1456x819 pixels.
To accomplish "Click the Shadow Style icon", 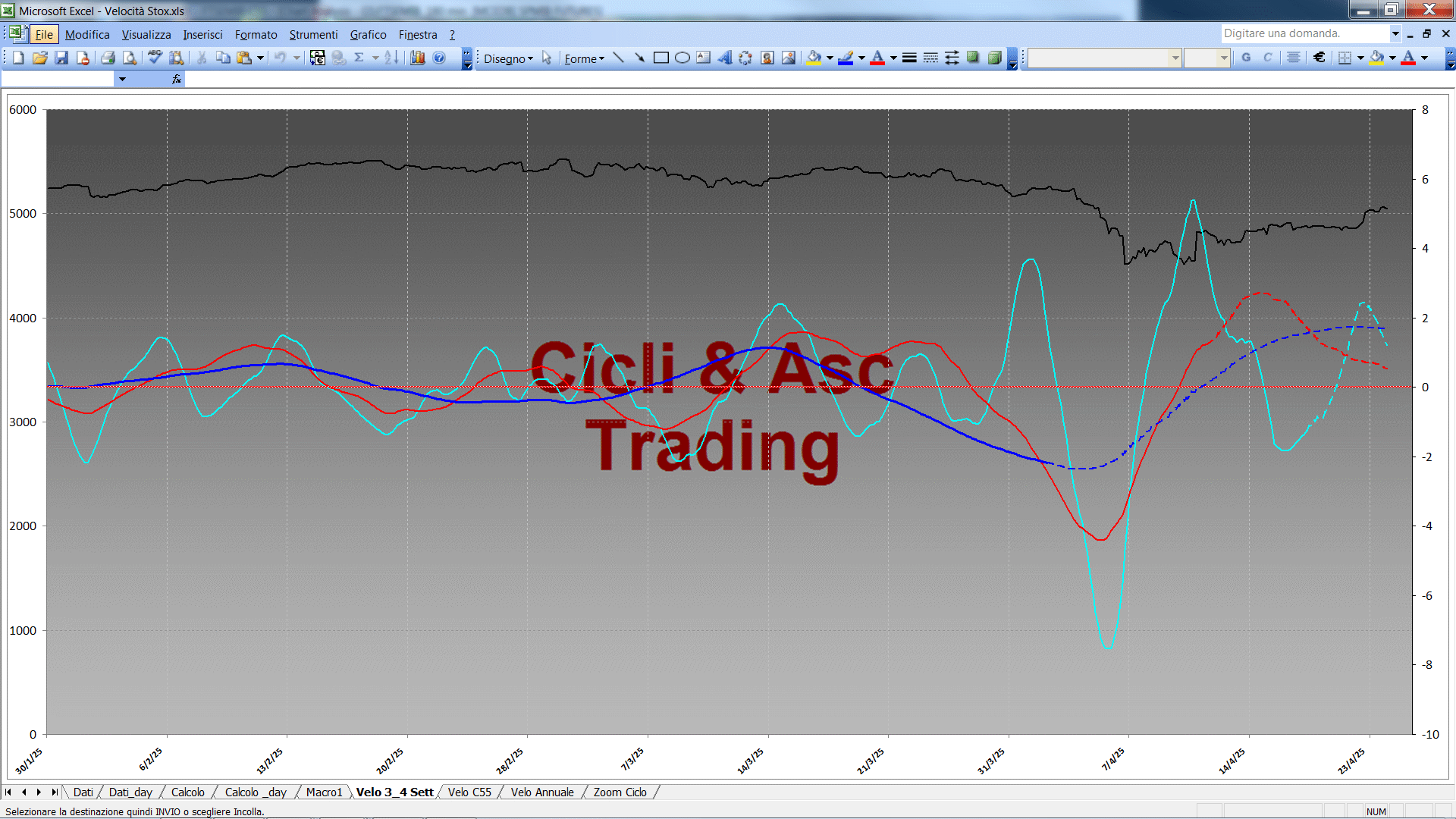I will [973, 58].
